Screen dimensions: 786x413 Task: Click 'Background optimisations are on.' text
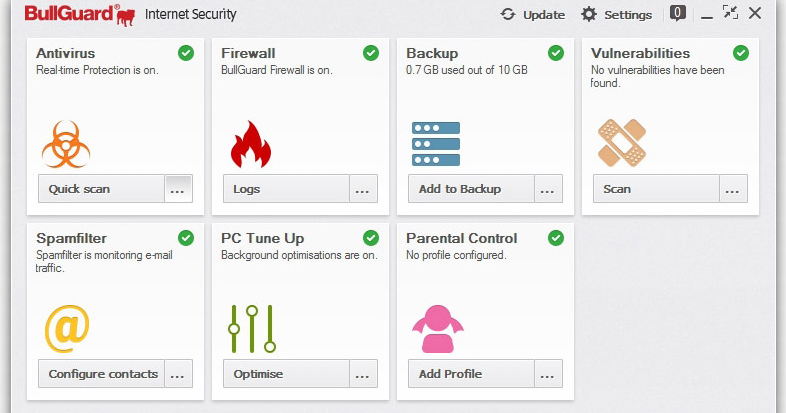[x=299, y=255]
